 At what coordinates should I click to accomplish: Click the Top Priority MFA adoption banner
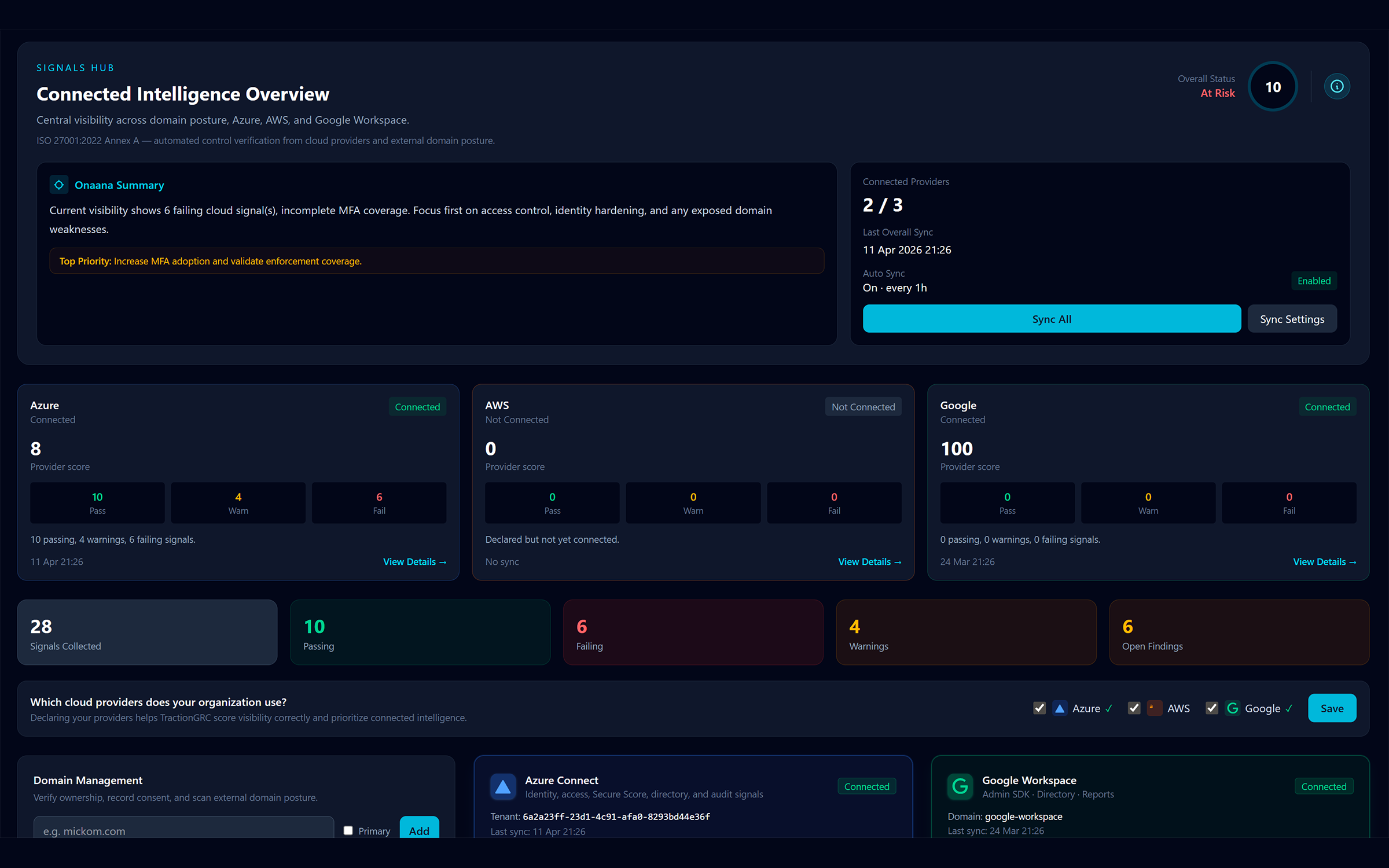(437, 261)
